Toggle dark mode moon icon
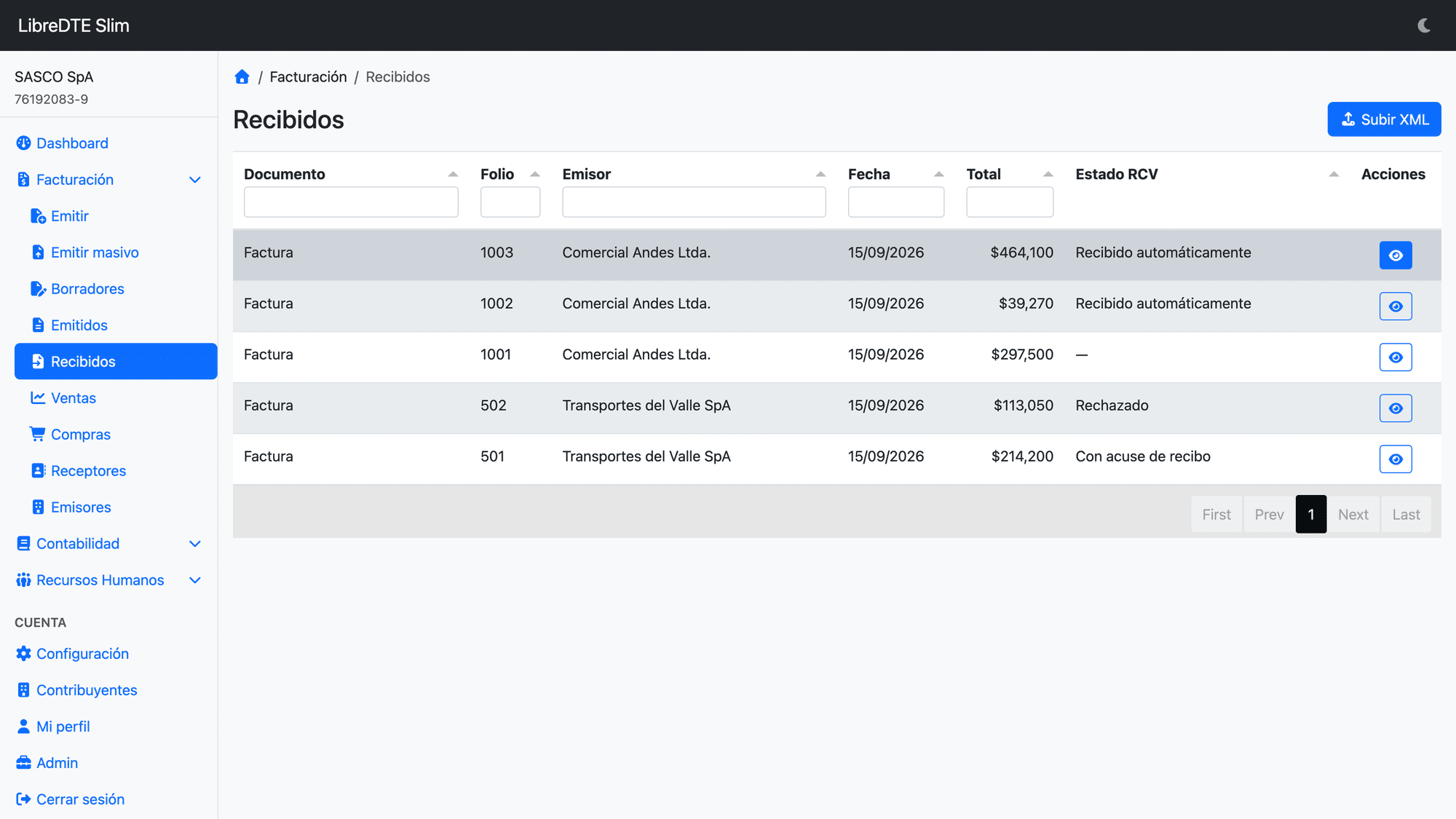Image resolution: width=1456 pixels, height=819 pixels. click(x=1424, y=25)
